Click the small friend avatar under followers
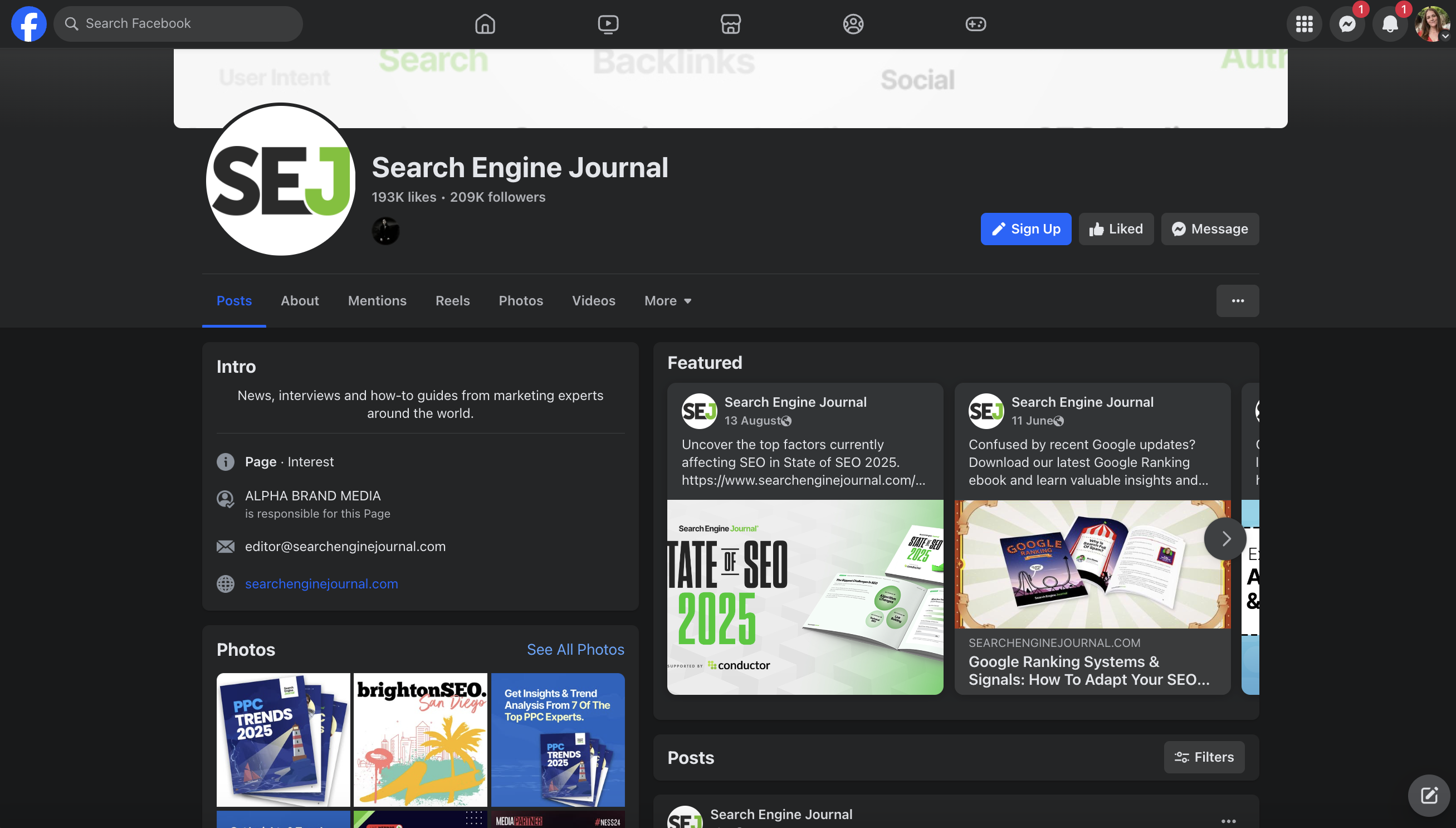This screenshot has height=828, width=1456. pyautogui.click(x=385, y=231)
